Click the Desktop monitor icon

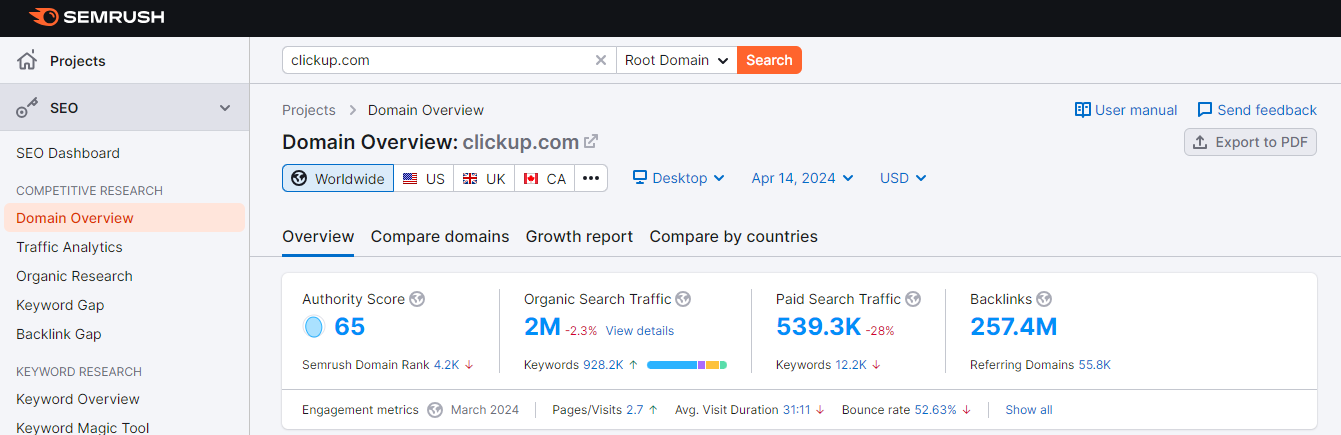click(x=640, y=178)
